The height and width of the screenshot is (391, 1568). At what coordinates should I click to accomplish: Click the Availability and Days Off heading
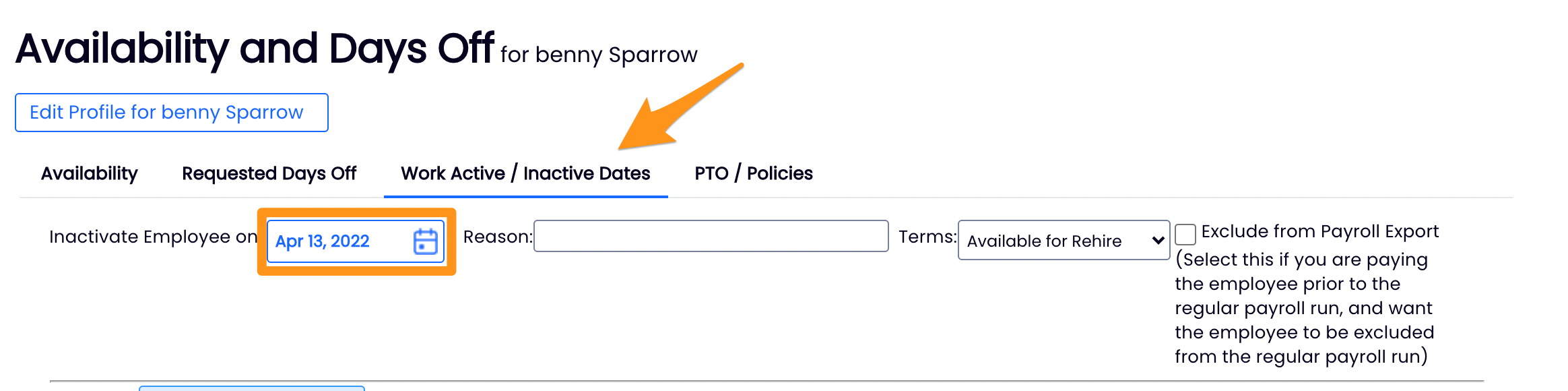[255, 49]
